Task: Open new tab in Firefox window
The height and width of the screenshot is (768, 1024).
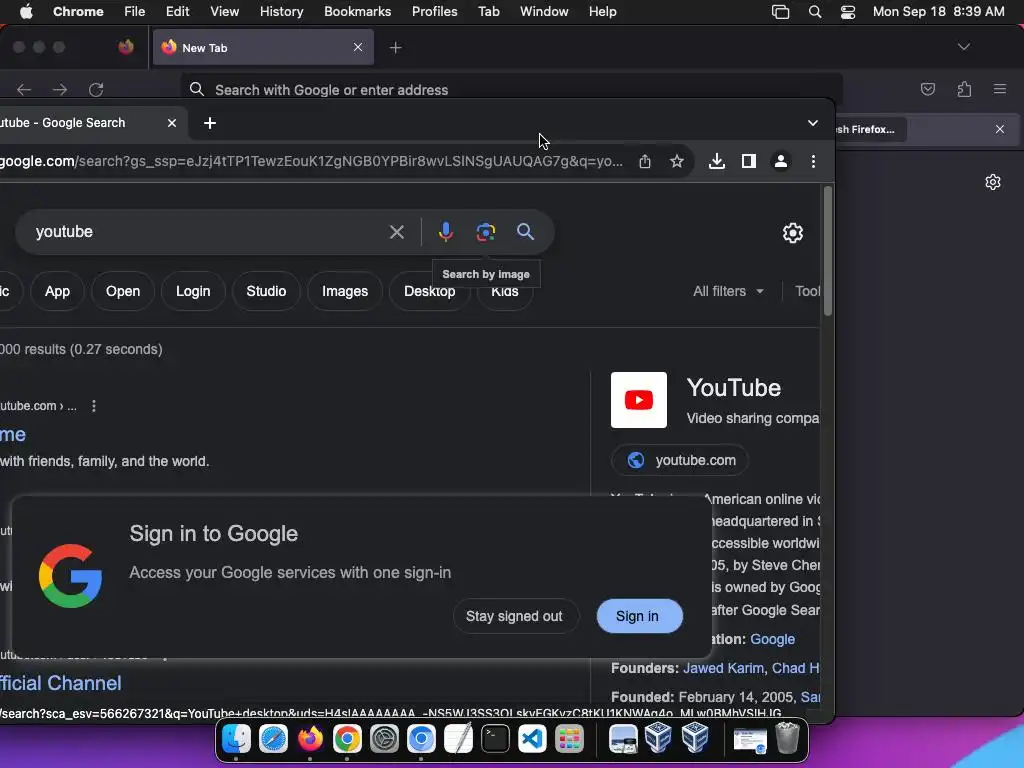Action: point(395,48)
